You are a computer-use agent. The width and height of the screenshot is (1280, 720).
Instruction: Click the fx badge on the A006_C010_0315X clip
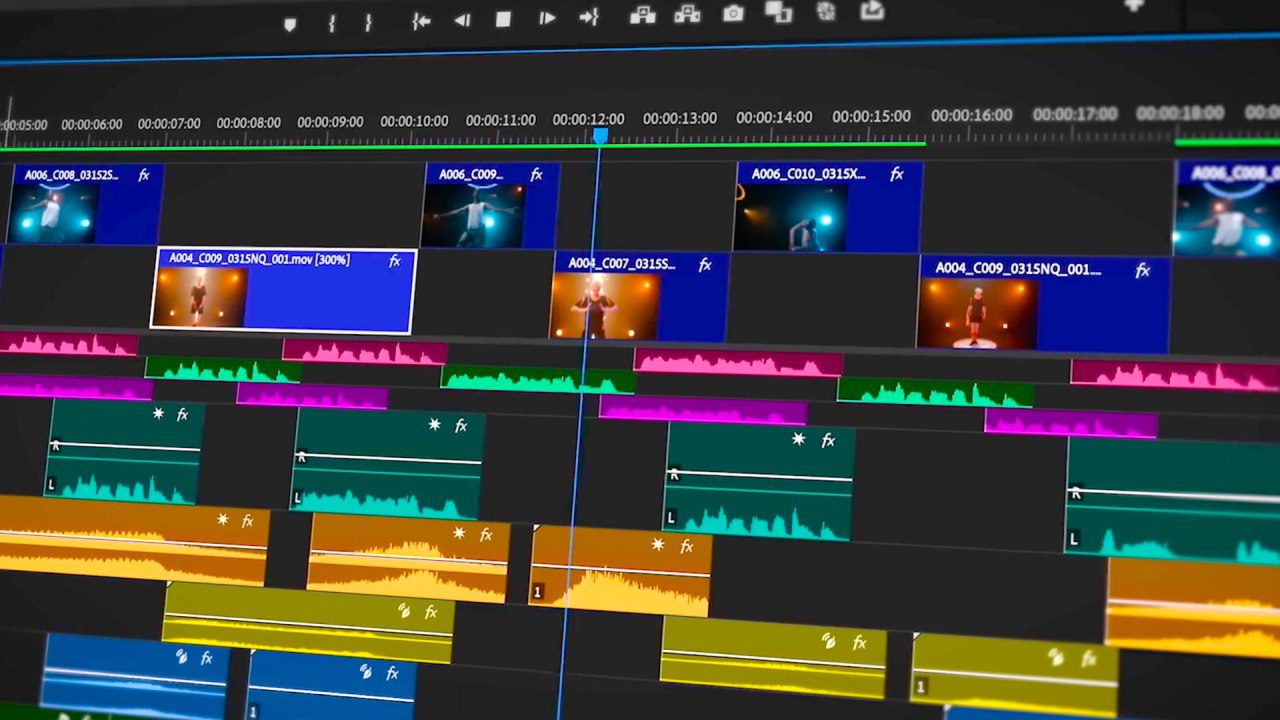click(897, 175)
